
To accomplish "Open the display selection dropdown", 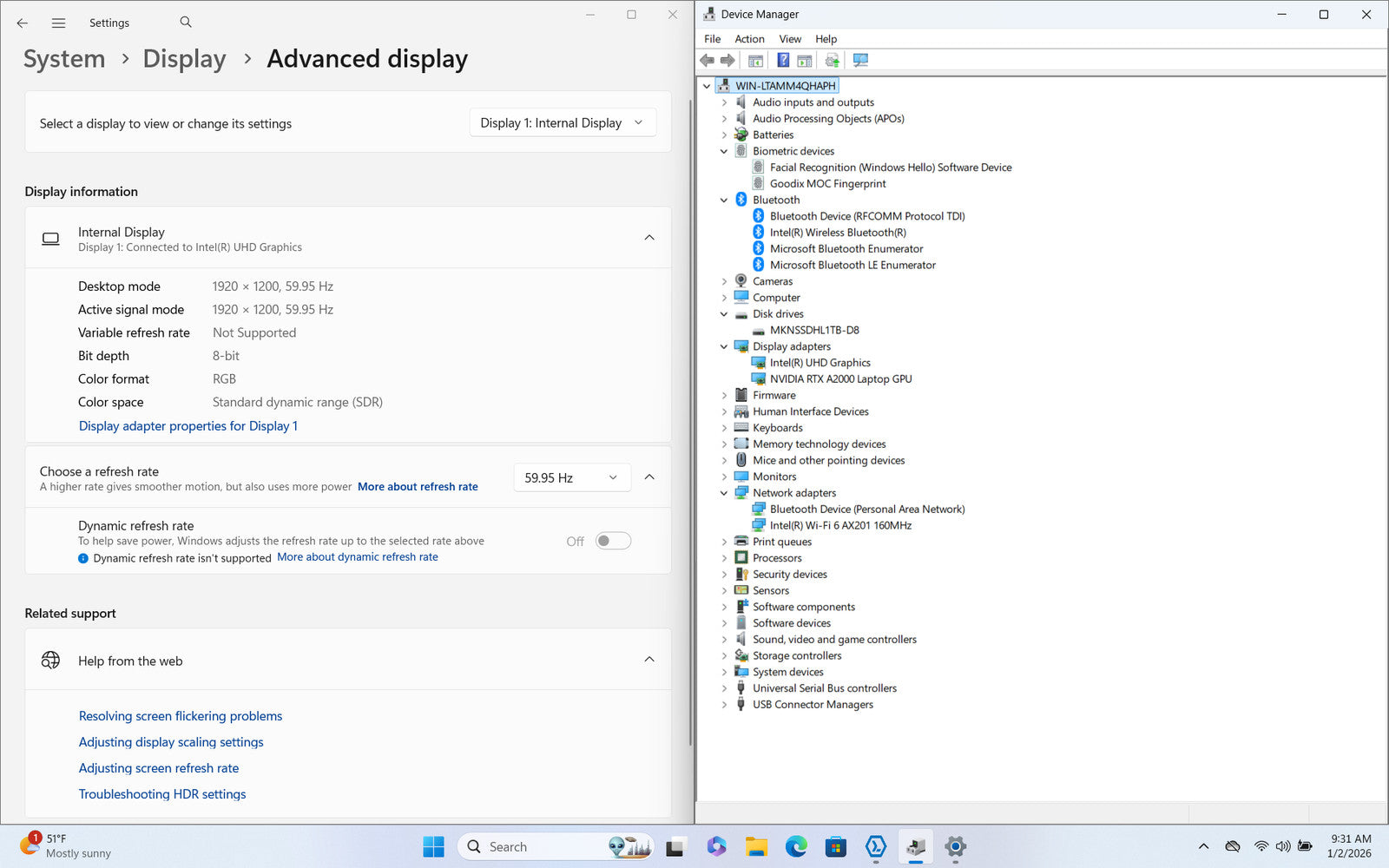I will point(563,123).
